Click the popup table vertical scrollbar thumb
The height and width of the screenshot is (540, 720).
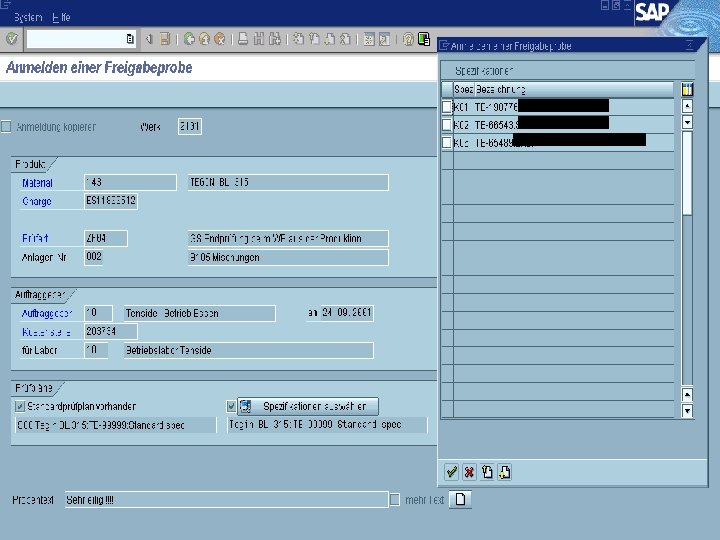pos(687,173)
